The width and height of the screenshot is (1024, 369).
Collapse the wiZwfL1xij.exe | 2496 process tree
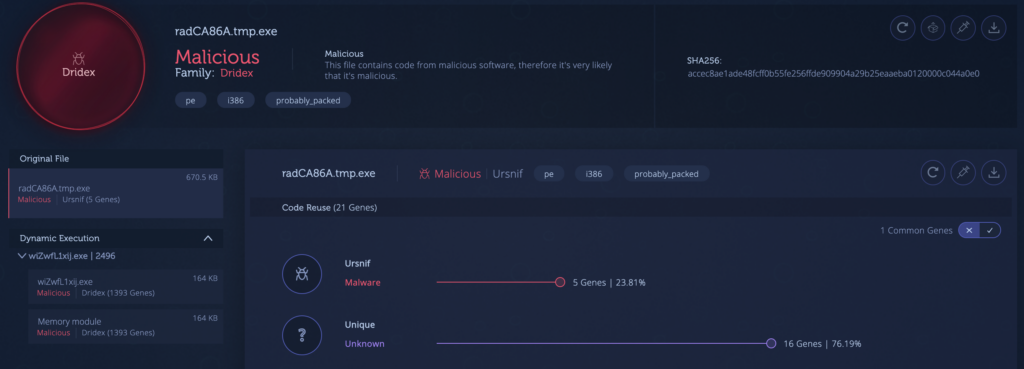[23, 256]
